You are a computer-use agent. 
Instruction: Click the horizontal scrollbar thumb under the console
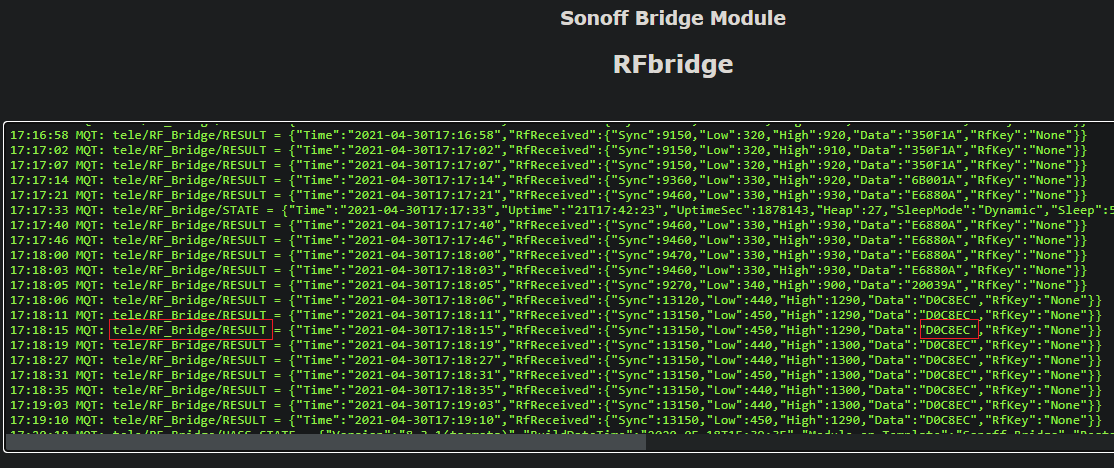pyautogui.click(x=325, y=442)
